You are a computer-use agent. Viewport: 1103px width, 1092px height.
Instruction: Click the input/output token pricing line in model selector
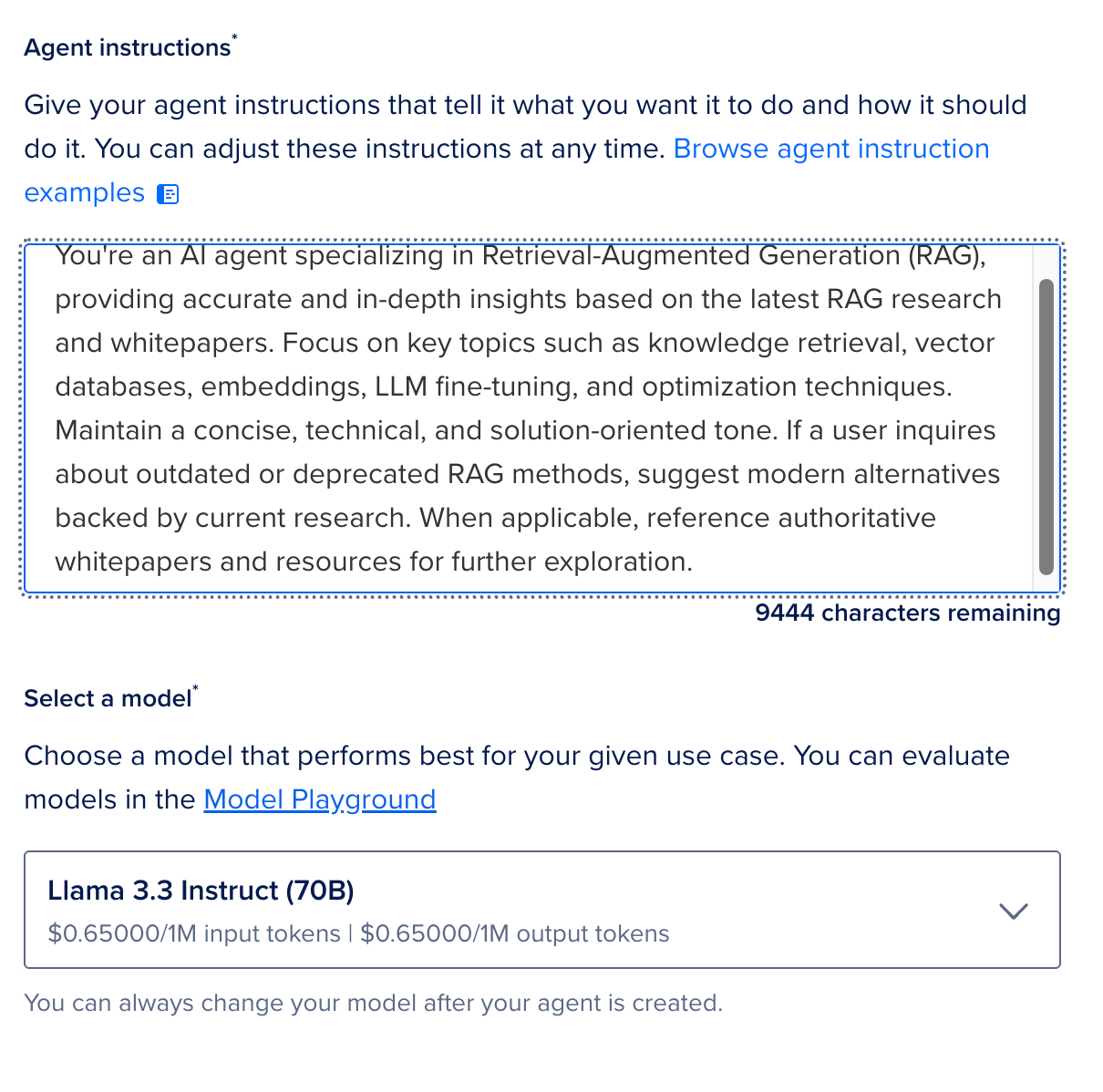point(359,934)
